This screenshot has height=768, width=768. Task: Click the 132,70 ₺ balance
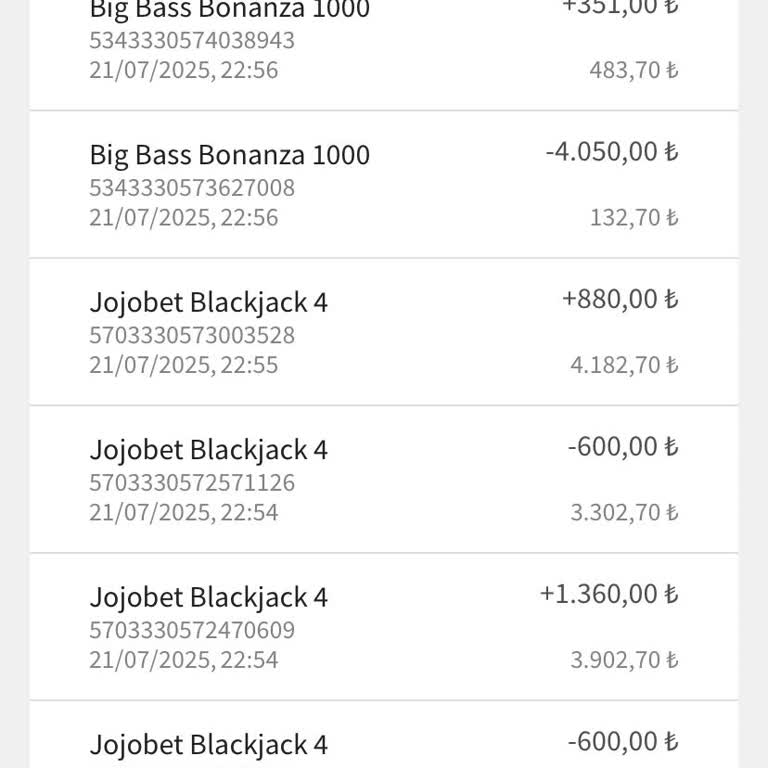point(634,218)
